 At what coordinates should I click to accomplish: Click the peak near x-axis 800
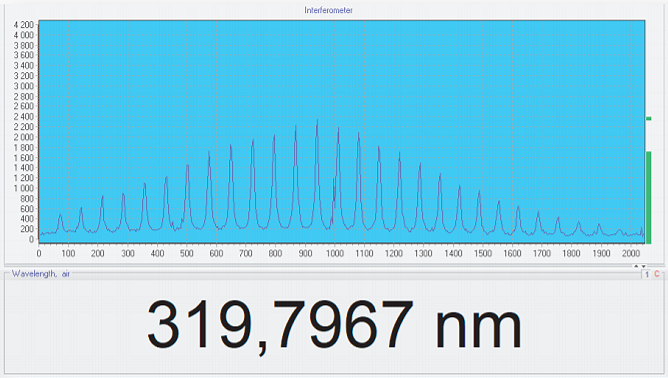274,137
